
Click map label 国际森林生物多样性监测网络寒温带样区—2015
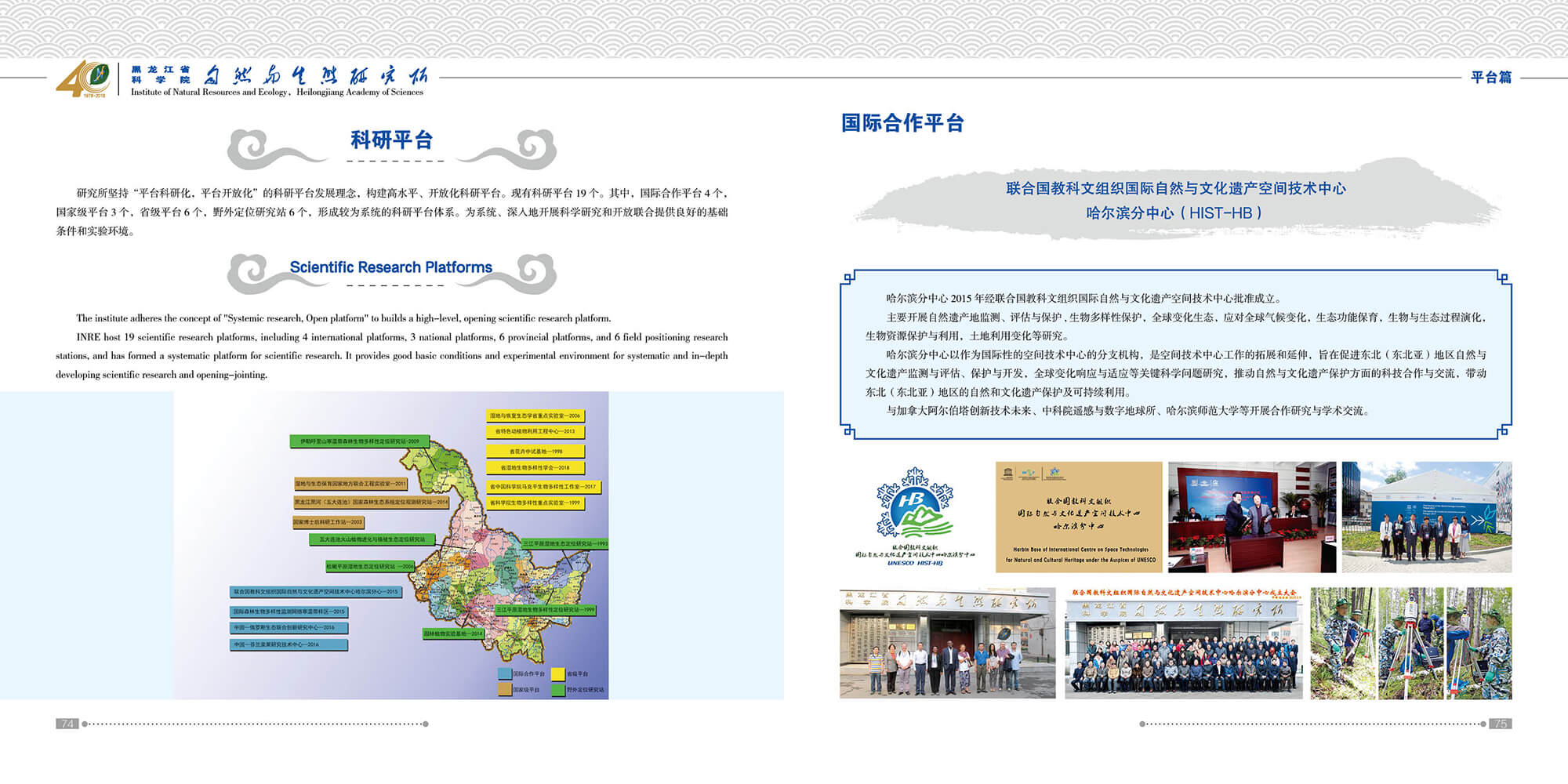coord(289,612)
